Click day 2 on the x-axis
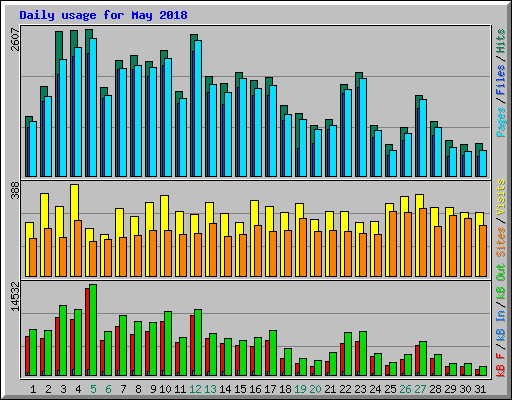Image resolution: width=512 pixels, height=400 pixels. [48, 389]
